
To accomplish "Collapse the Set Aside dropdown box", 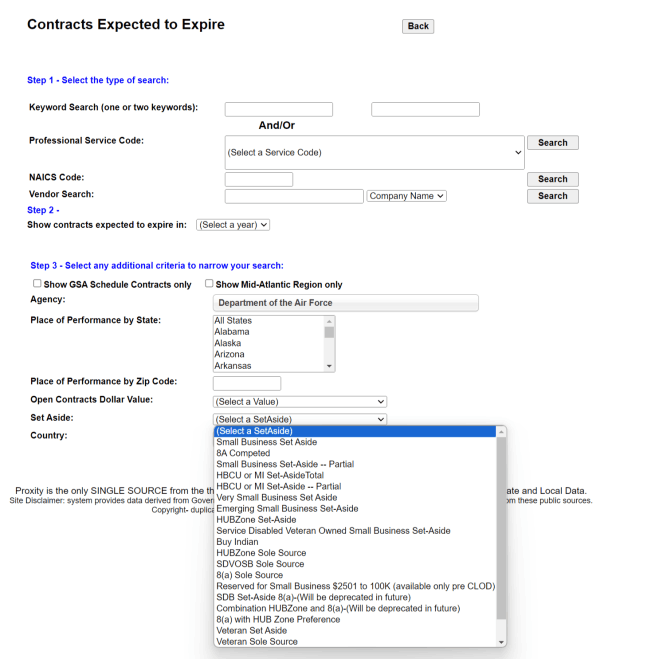I will click(300, 419).
